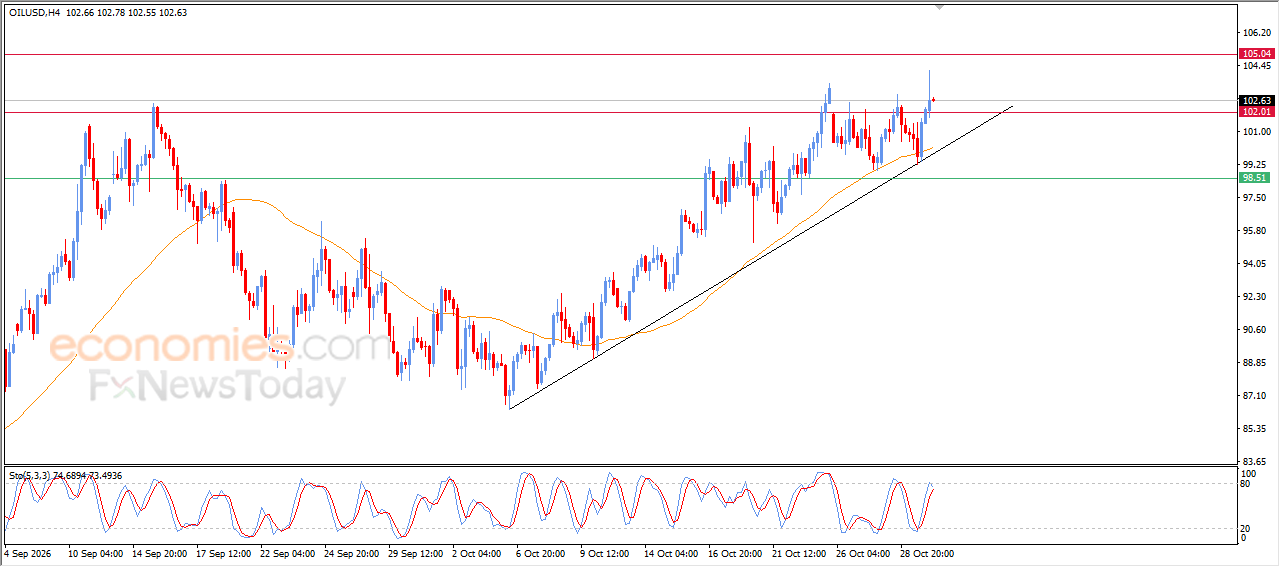Screen dimensions: 1280x567
Task: Click the 9 Oct 12:00 date label
Action: tap(606, 552)
